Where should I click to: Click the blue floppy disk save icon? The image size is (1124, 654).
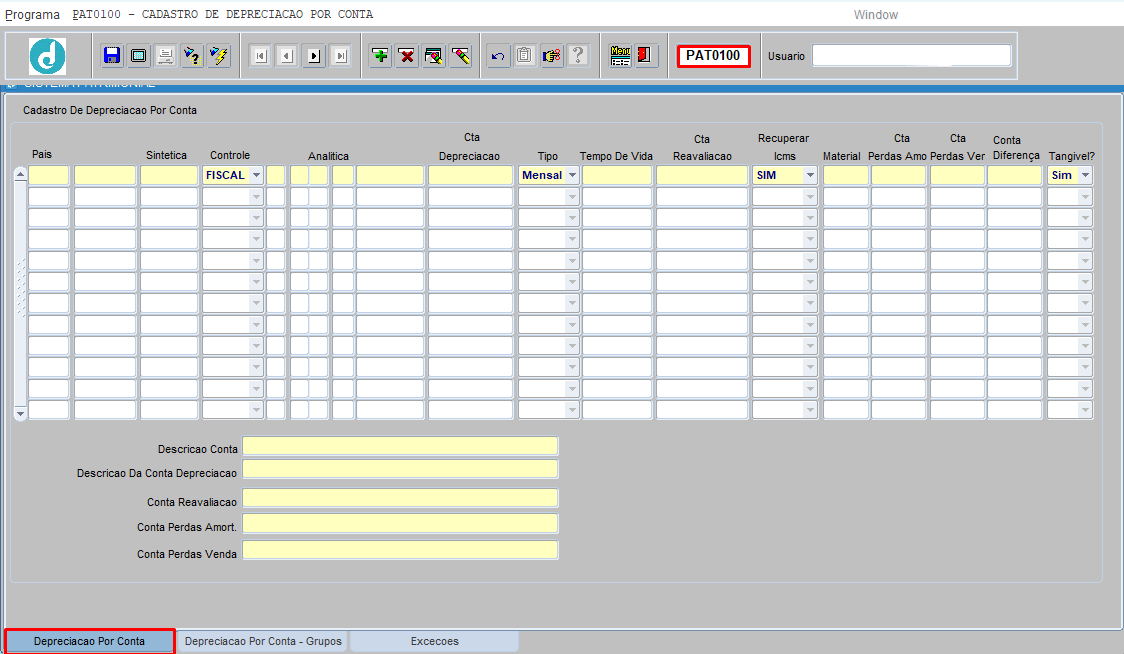pyautogui.click(x=112, y=56)
